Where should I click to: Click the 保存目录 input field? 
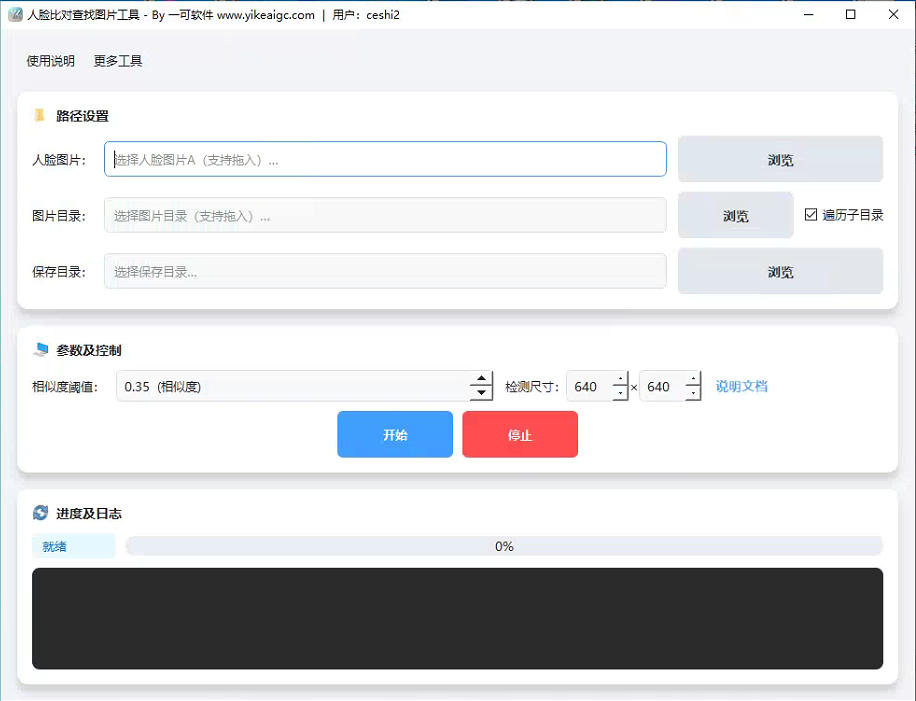(x=385, y=270)
